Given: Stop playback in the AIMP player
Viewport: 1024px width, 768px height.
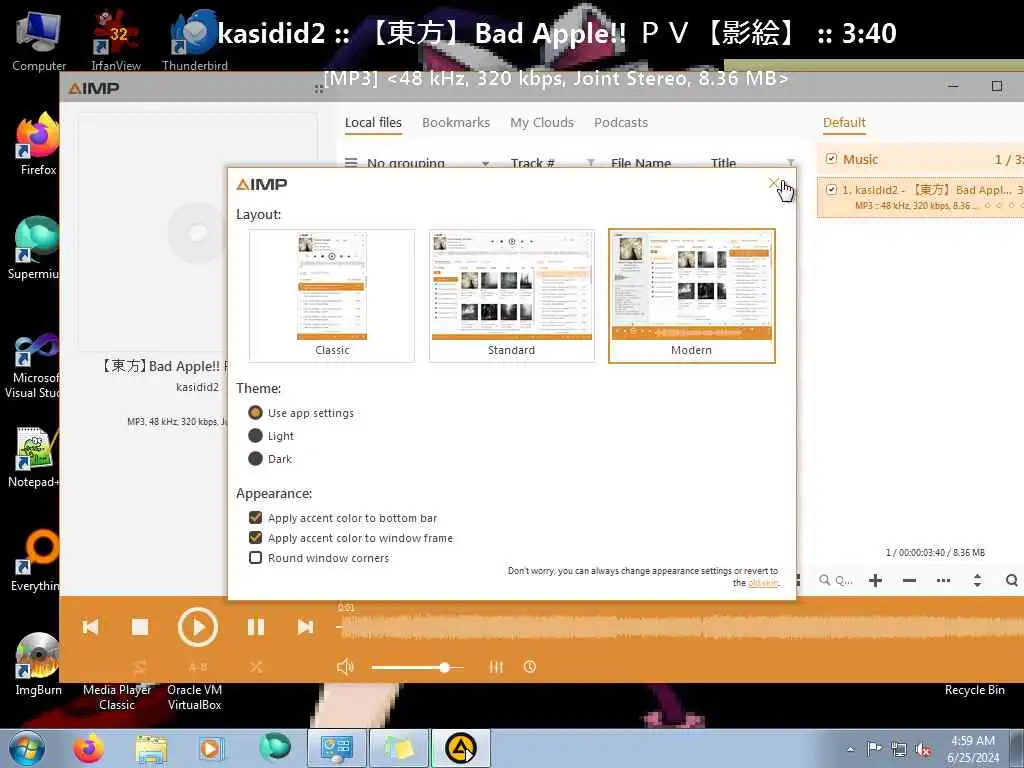Looking at the screenshot, I should (x=140, y=627).
